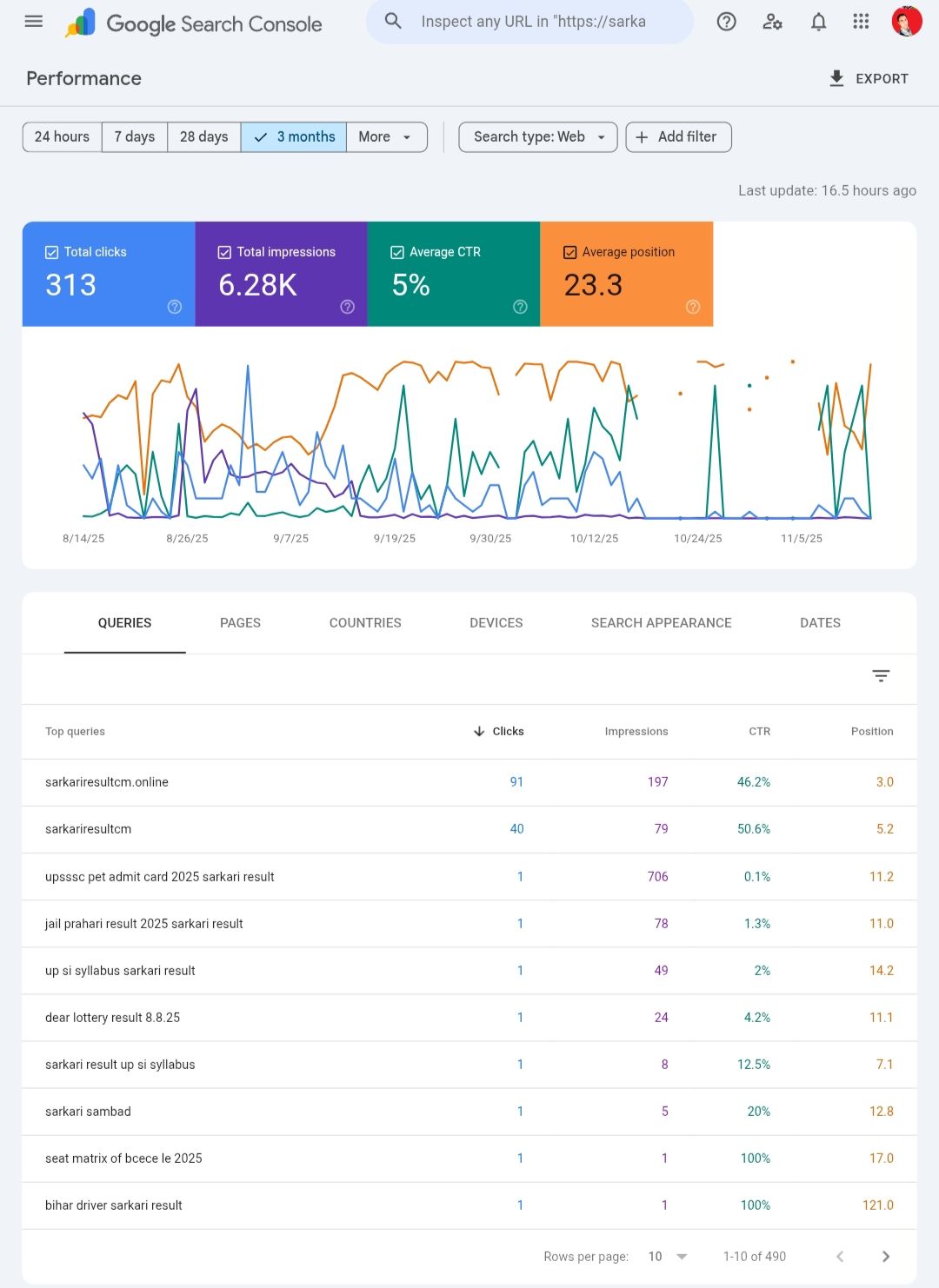Switch to the Pages tab
This screenshot has width=939, height=1288.
[x=240, y=623]
